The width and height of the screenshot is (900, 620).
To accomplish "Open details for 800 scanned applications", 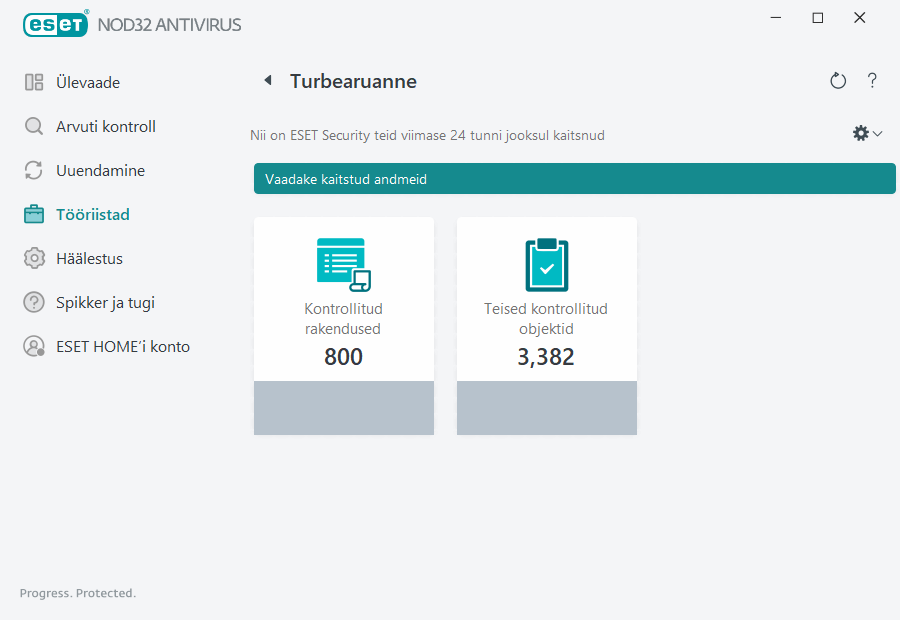I will (343, 355).
